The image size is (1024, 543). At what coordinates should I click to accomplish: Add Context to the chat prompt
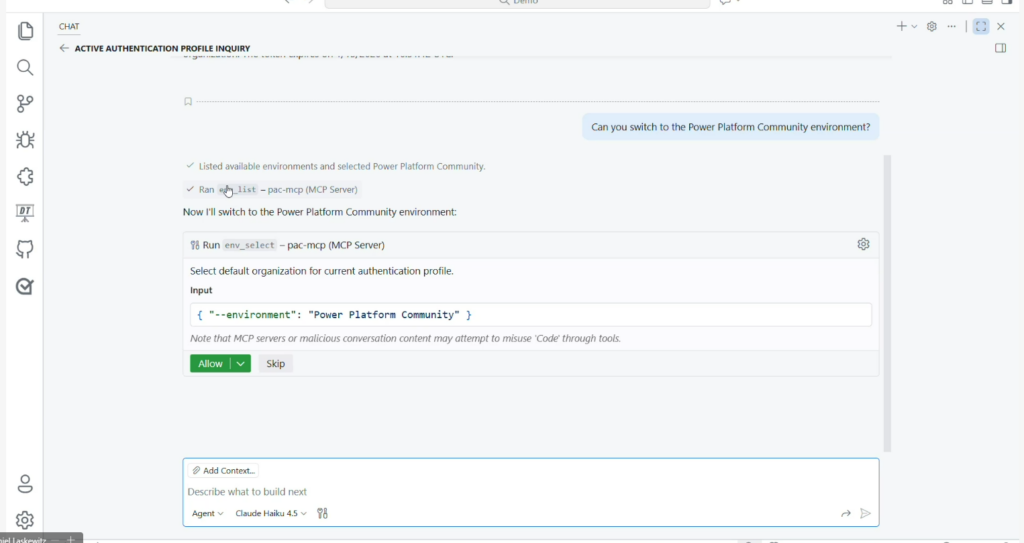[x=223, y=470]
